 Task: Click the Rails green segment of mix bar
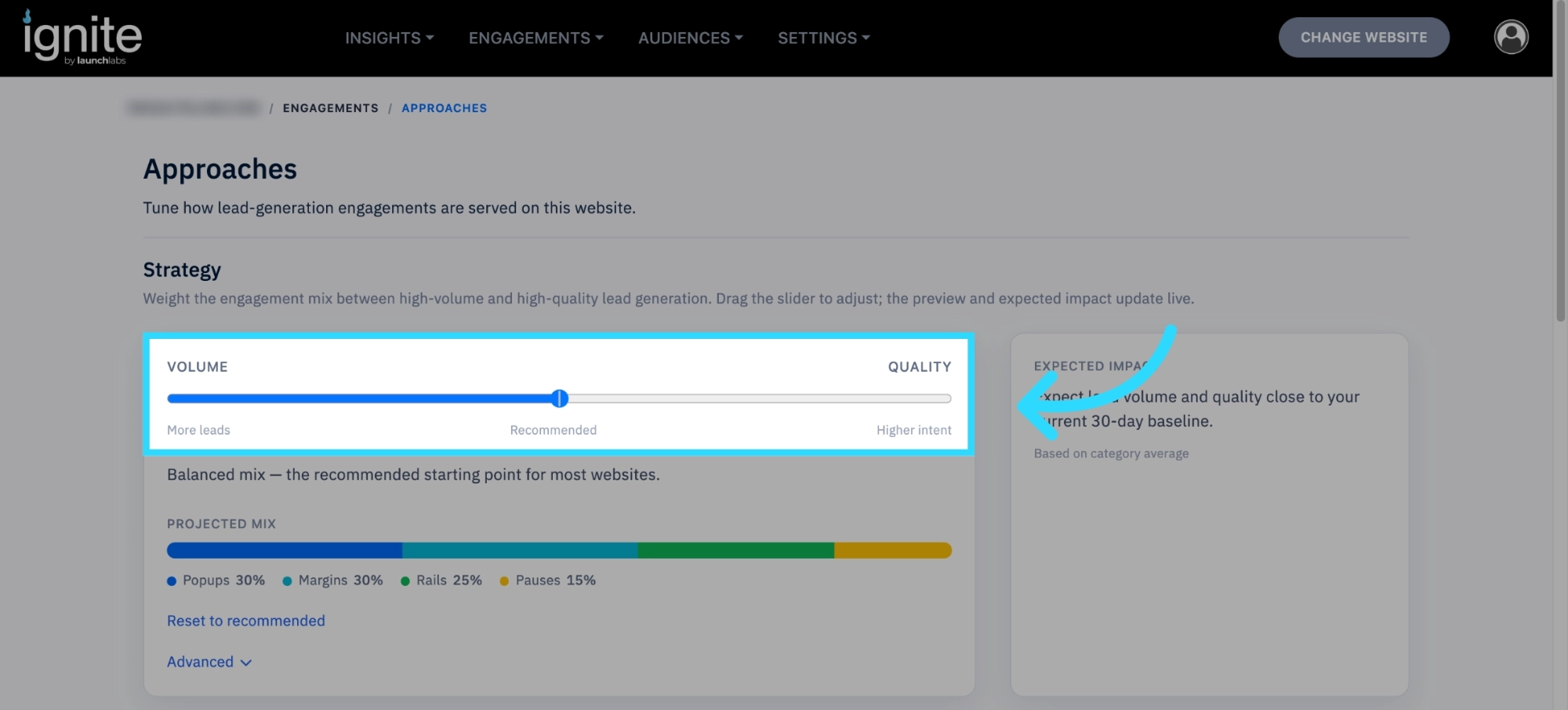pos(736,550)
